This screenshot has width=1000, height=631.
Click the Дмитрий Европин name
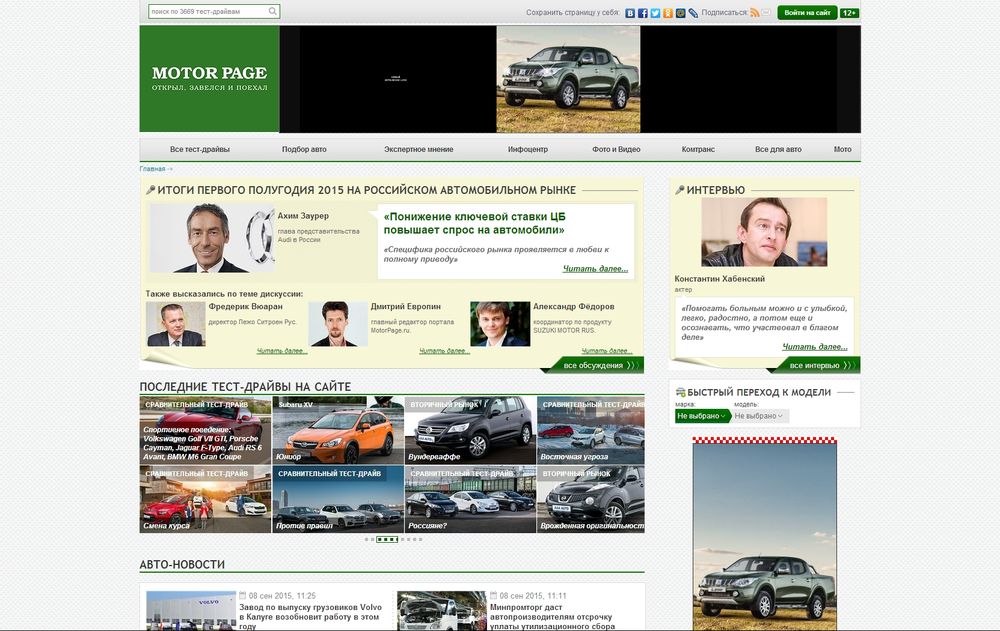tap(406, 306)
